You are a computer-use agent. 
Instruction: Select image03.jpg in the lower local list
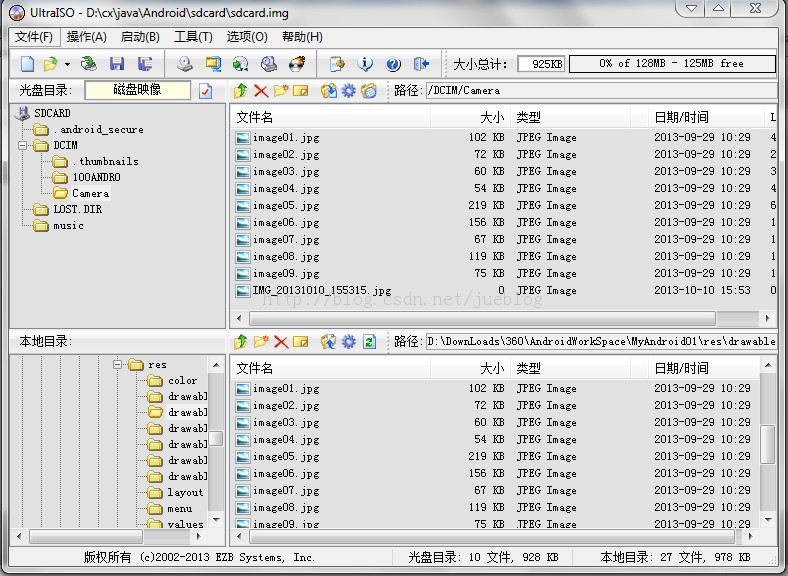click(286, 423)
